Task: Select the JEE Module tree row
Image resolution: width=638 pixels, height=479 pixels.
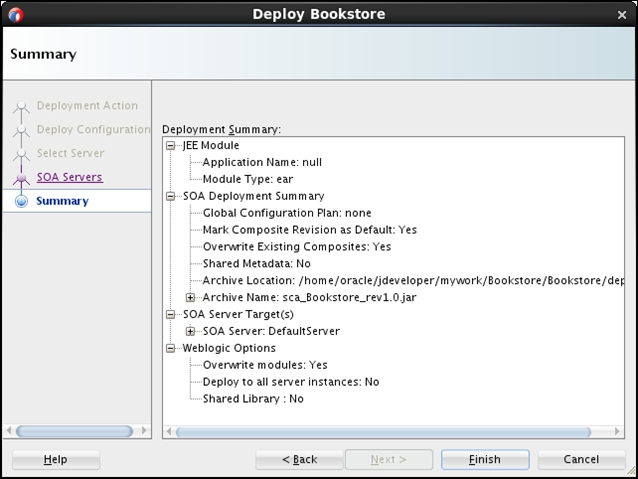Action: pyautogui.click(x=211, y=145)
